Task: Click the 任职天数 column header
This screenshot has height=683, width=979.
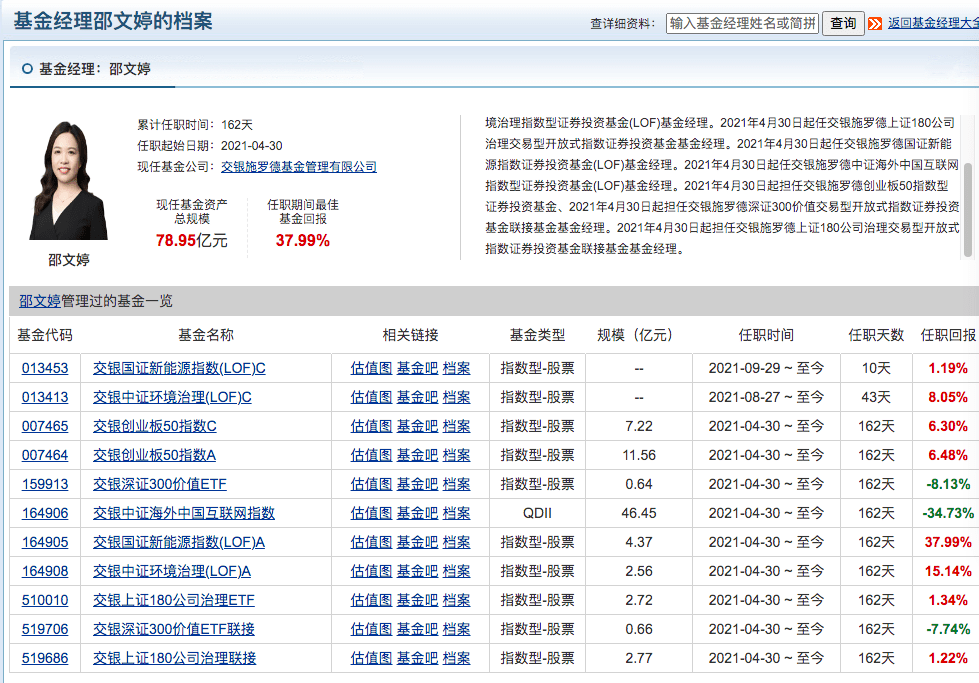Action: (876, 335)
